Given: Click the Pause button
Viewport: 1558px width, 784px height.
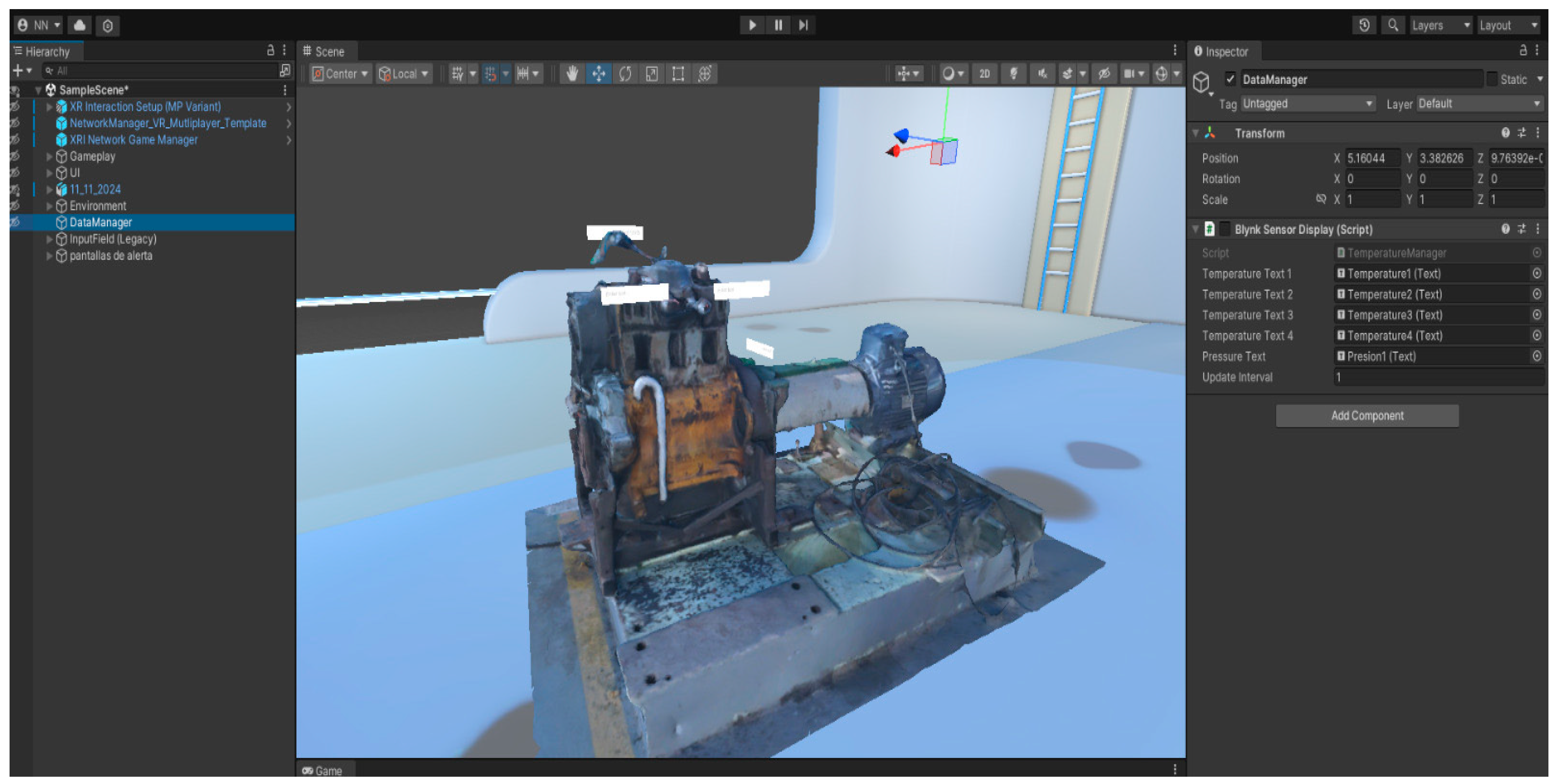Looking at the screenshot, I should point(778,25).
